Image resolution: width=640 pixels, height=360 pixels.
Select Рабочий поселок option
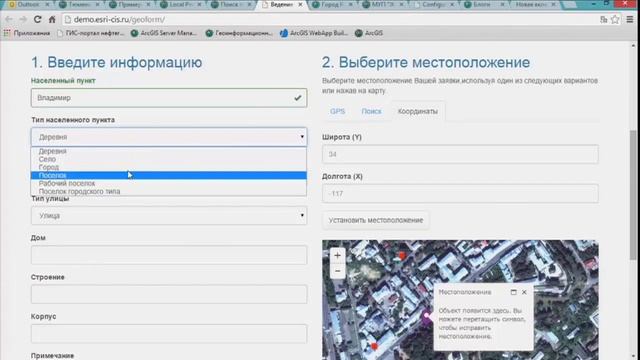(x=169, y=184)
